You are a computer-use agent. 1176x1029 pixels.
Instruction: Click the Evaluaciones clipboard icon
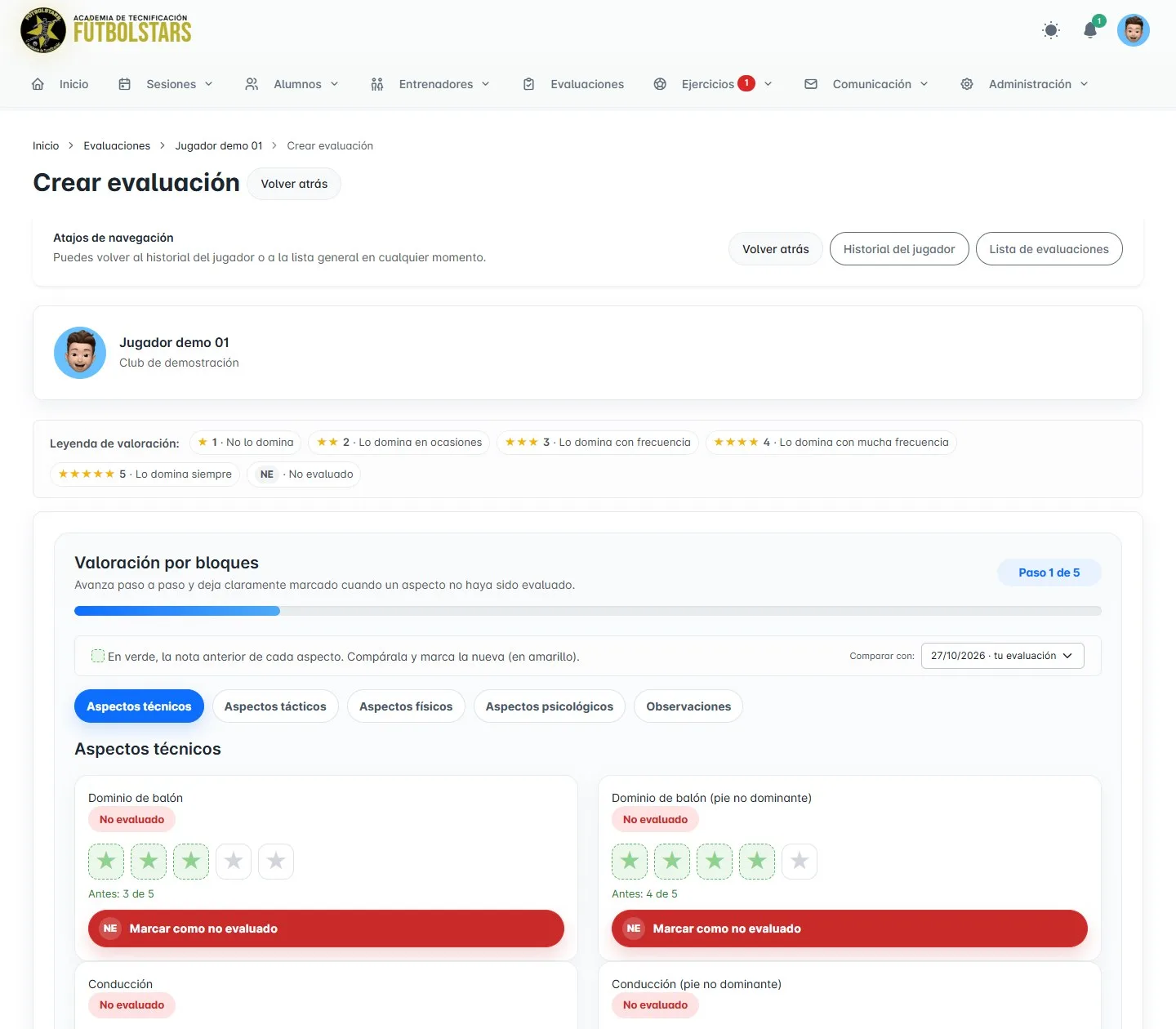point(528,84)
